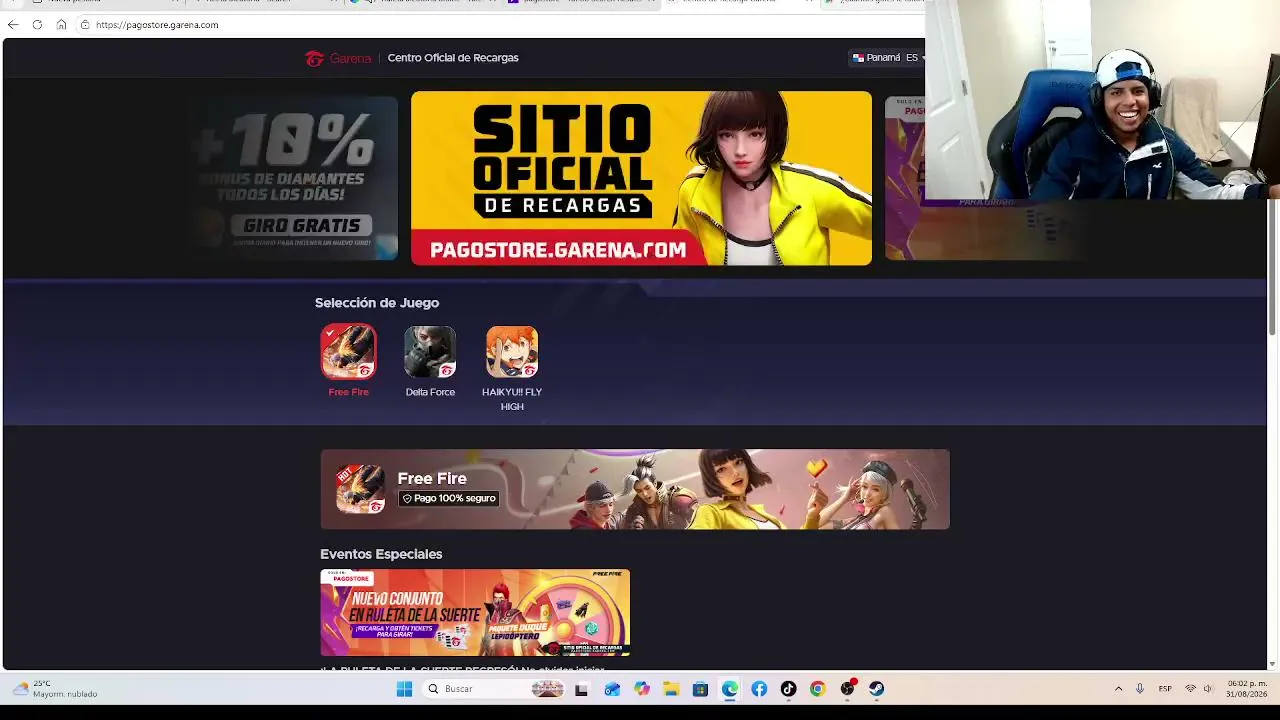
Task: Open Google Chrome from the taskbar
Action: [x=818, y=689]
